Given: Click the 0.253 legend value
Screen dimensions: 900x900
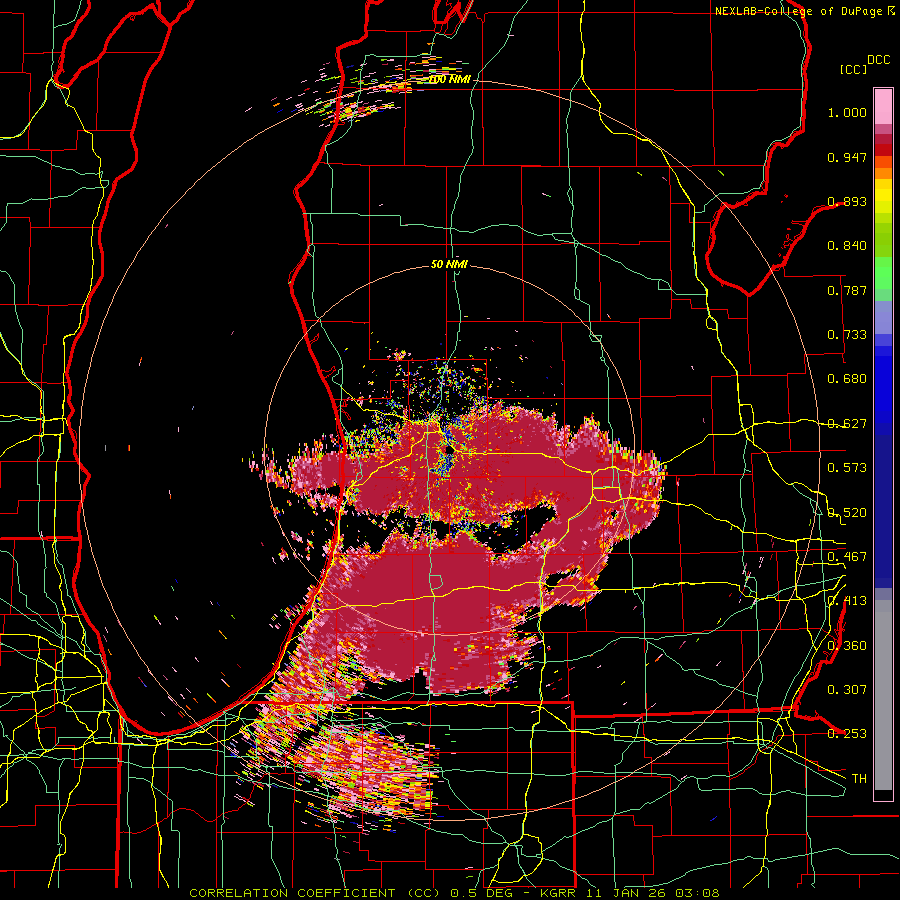Looking at the screenshot, I should 847,734.
